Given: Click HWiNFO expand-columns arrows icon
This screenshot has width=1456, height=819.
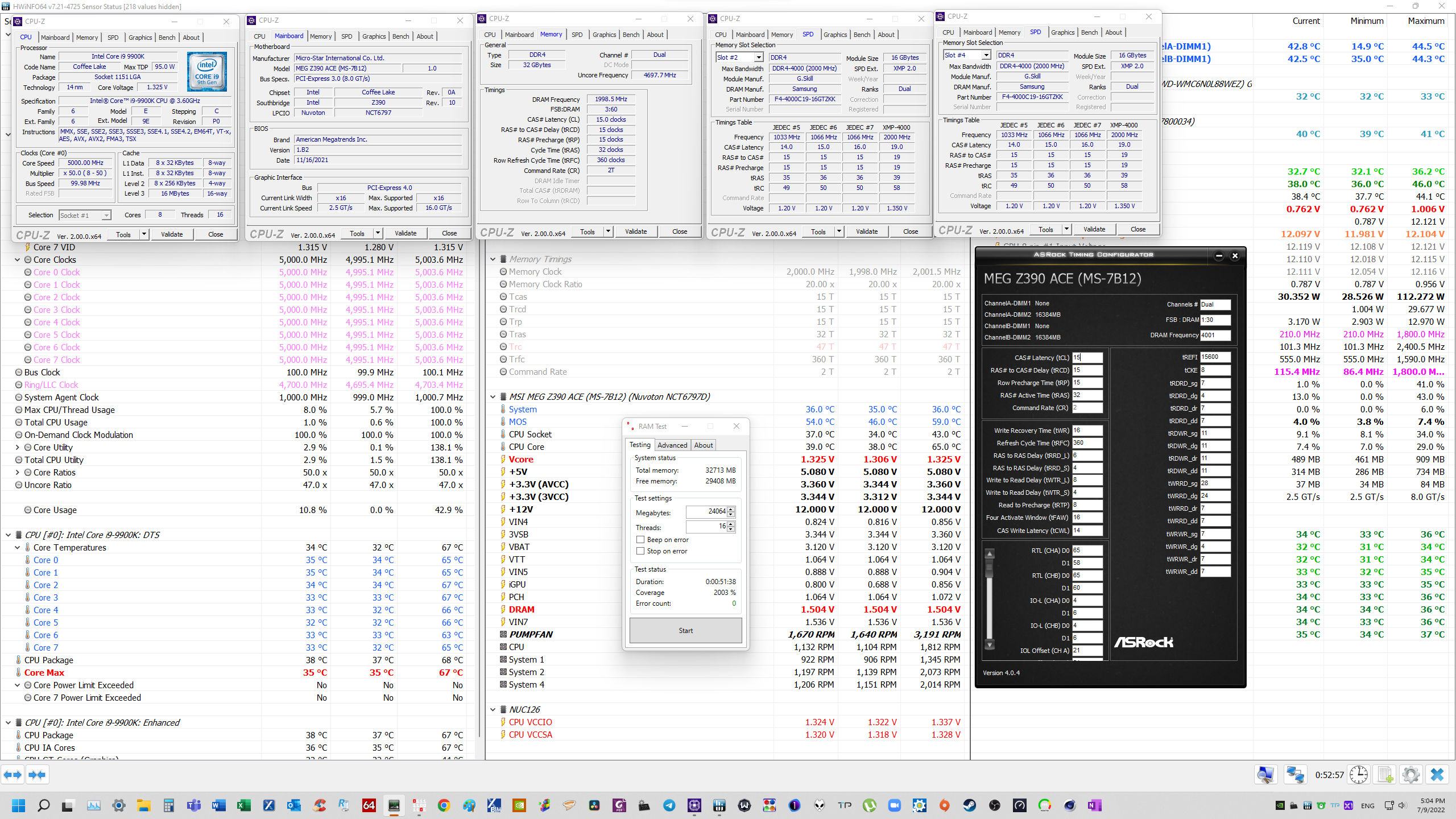Looking at the screenshot, I should pos(13,775).
